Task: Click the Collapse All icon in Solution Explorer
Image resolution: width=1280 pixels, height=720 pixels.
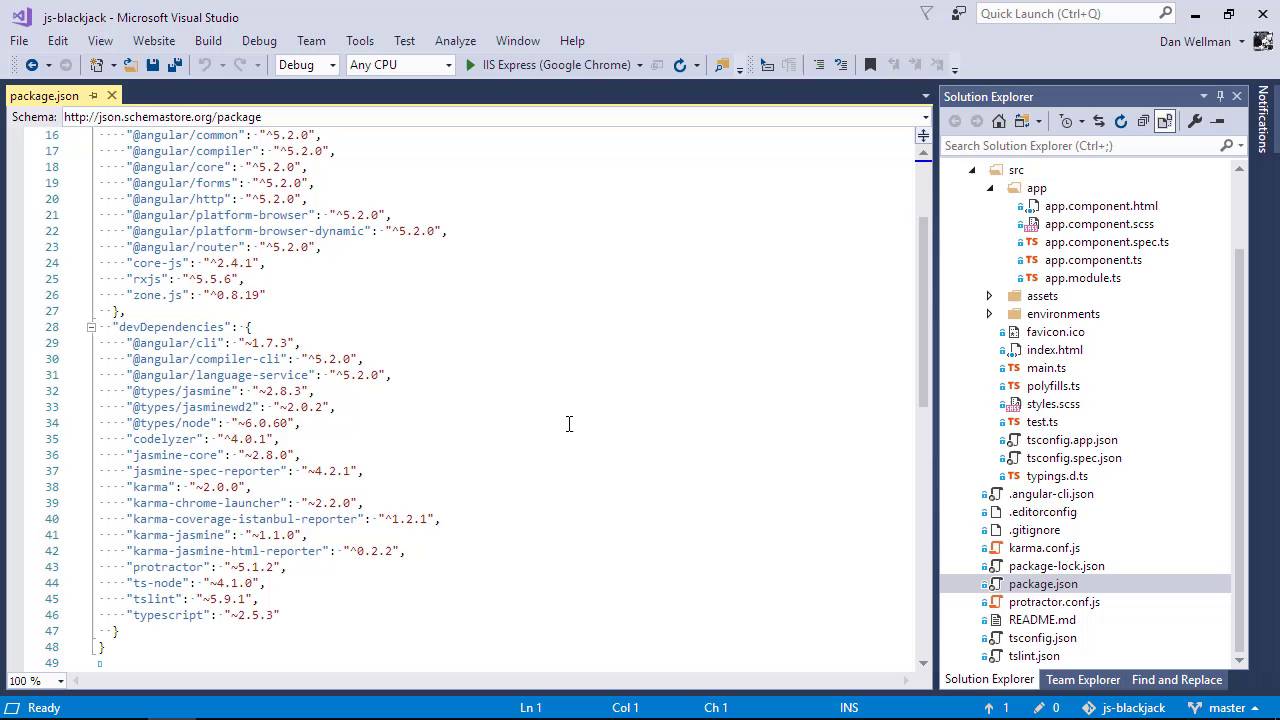Action: coord(1143,121)
